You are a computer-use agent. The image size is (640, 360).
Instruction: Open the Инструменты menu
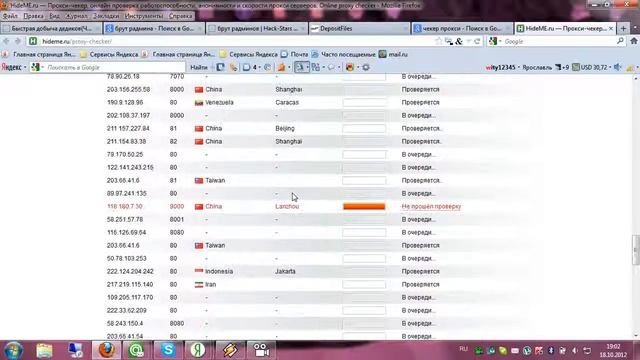click(x=144, y=16)
